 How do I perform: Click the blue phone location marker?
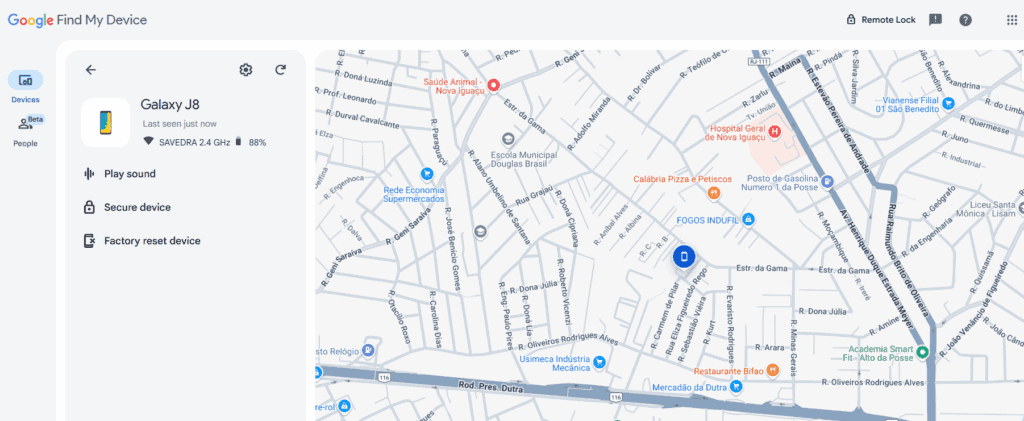pyautogui.click(x=684, y=257)
